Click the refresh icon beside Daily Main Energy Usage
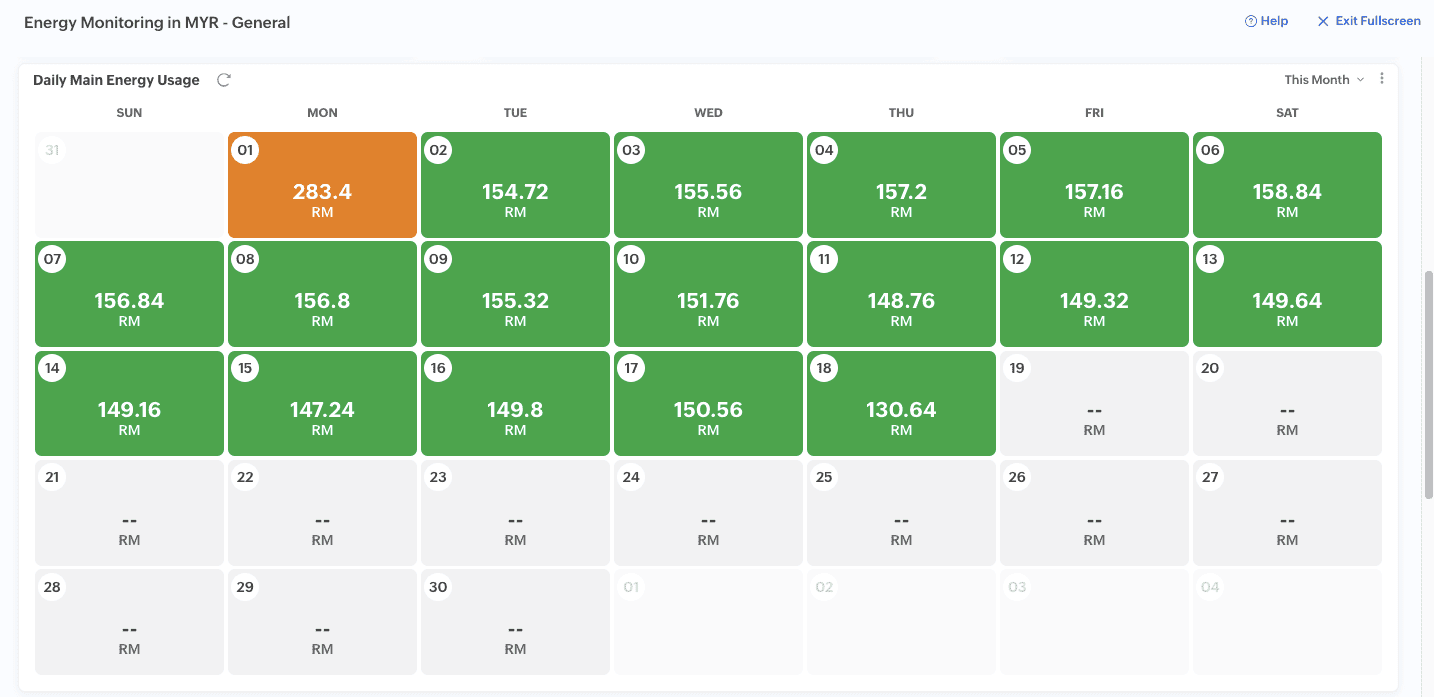The width and height of the screenshot is (1434, 697). (224, 80)
